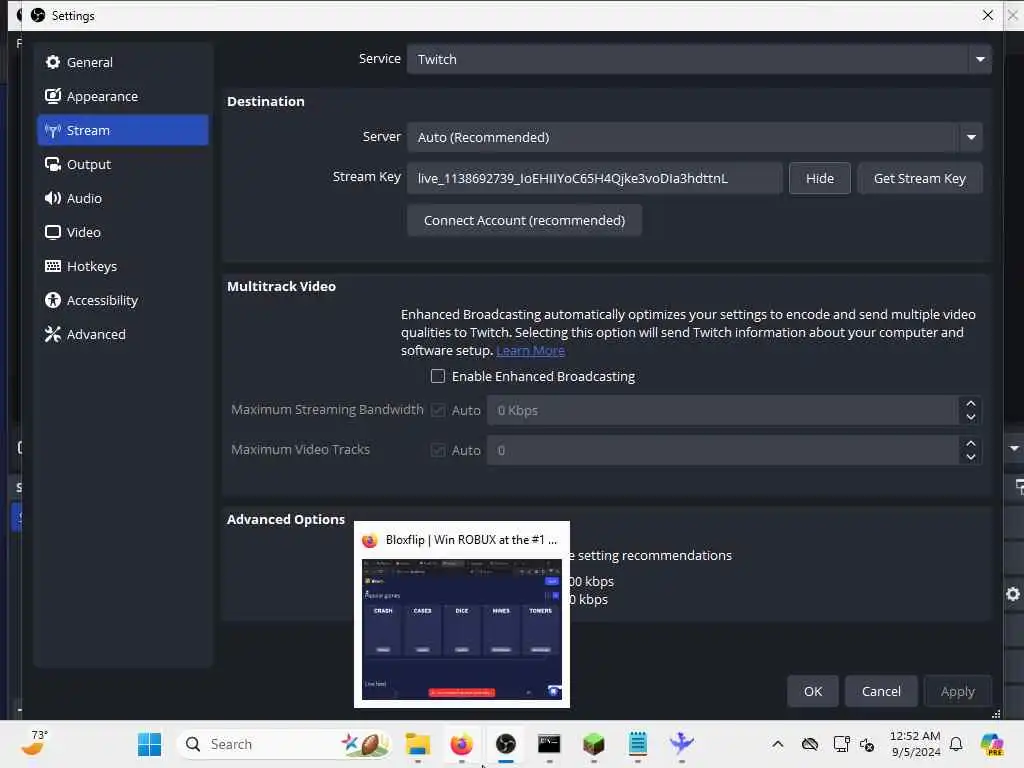Image resolution: width=1024 pixels, height=768 pixels.
Task: Click the gear icon in OBS main window
Action: coord(1013,594)
